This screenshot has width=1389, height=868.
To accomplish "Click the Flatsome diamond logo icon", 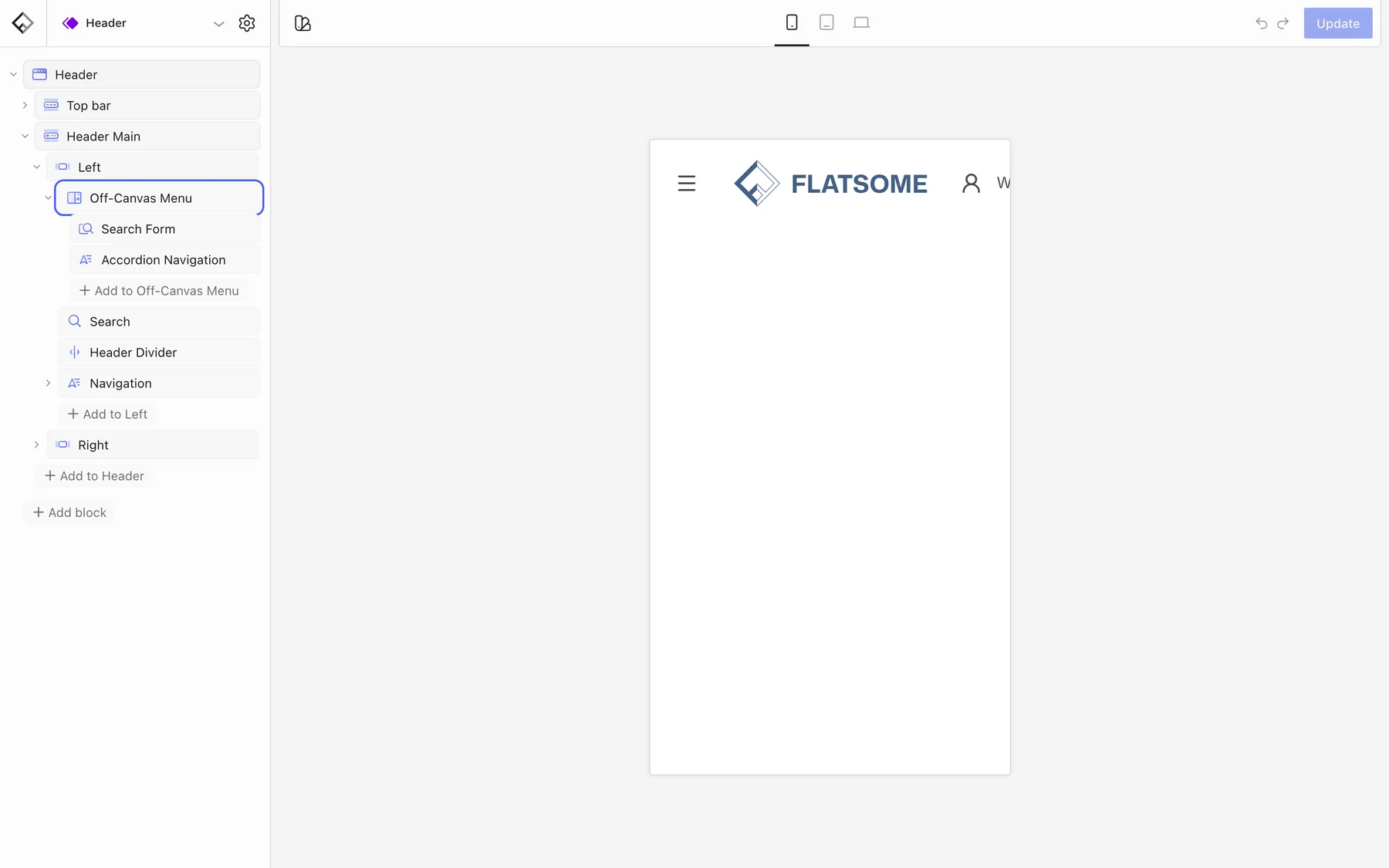I will click(x=23, y=23).
